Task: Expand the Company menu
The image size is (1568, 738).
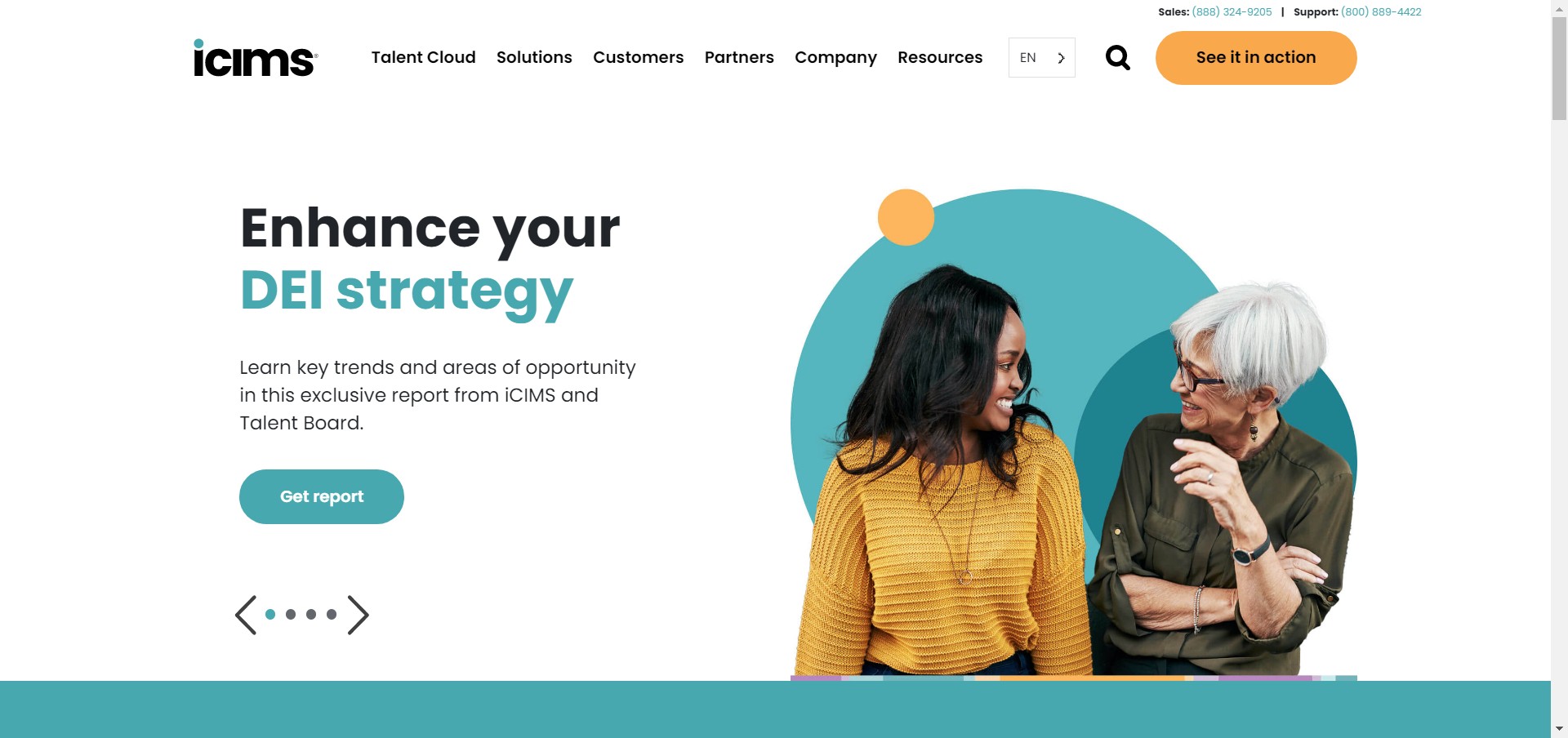Action: tap(835, 58)
